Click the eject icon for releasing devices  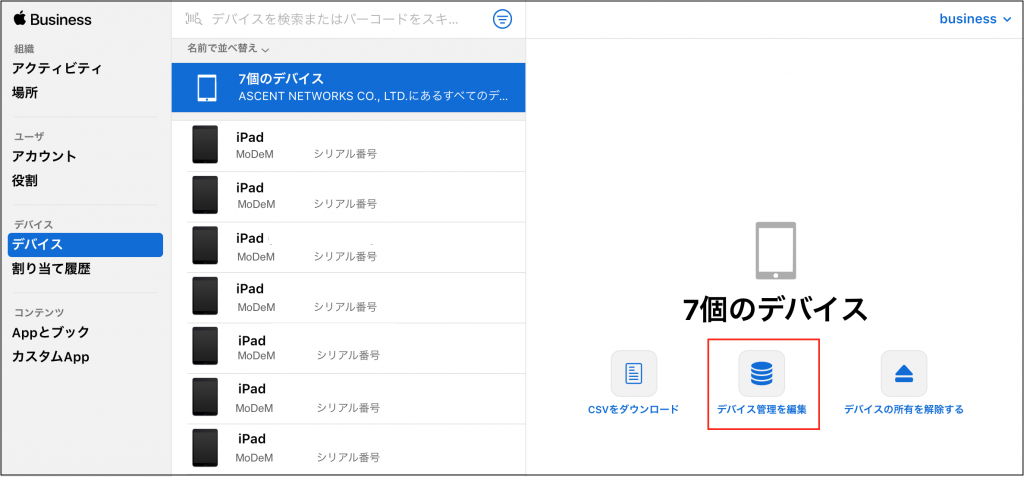(904, 374)
